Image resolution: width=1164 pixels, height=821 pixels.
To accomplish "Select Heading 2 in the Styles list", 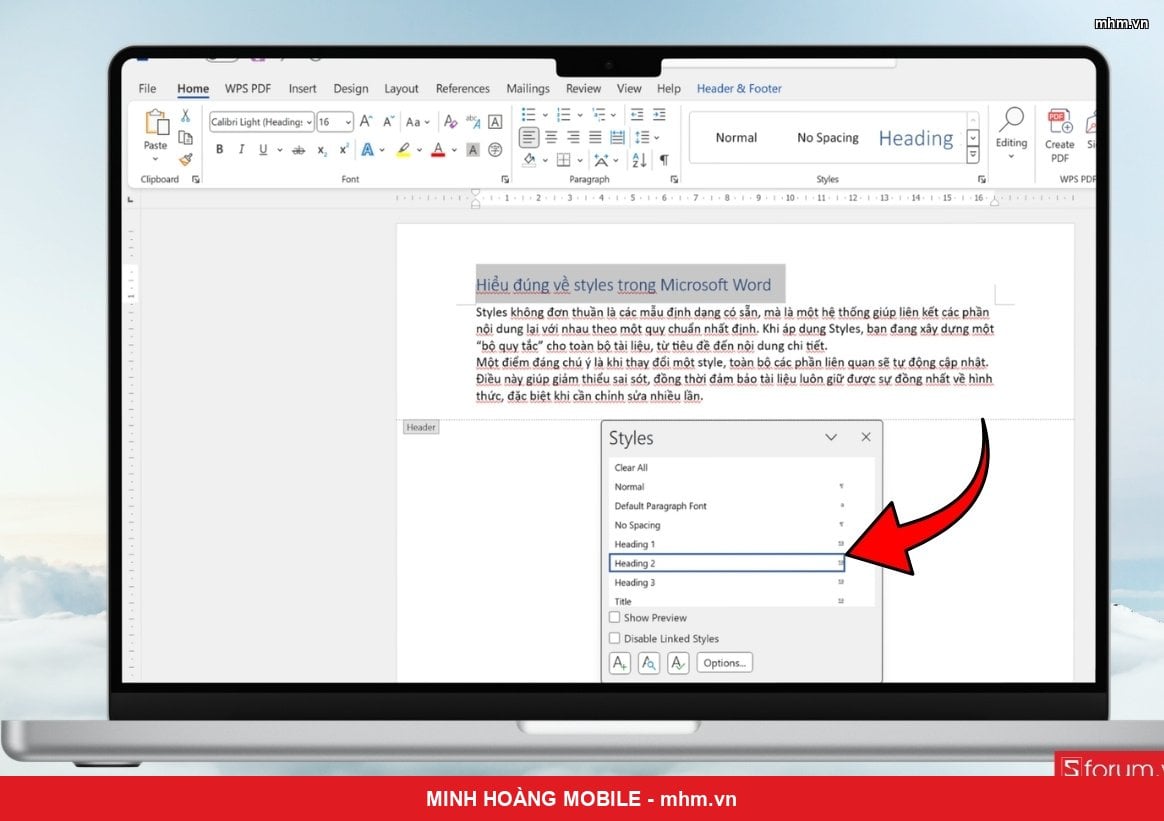I will click(728, 563).
